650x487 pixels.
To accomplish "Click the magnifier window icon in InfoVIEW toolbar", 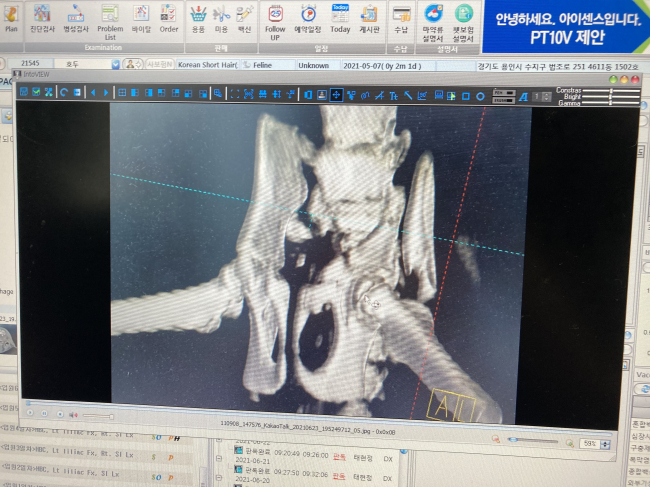I will tap(218, 94).
